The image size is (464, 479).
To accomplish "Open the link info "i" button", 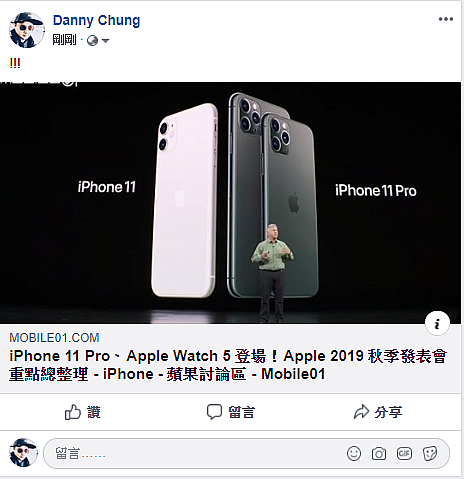I will [437, 323].
